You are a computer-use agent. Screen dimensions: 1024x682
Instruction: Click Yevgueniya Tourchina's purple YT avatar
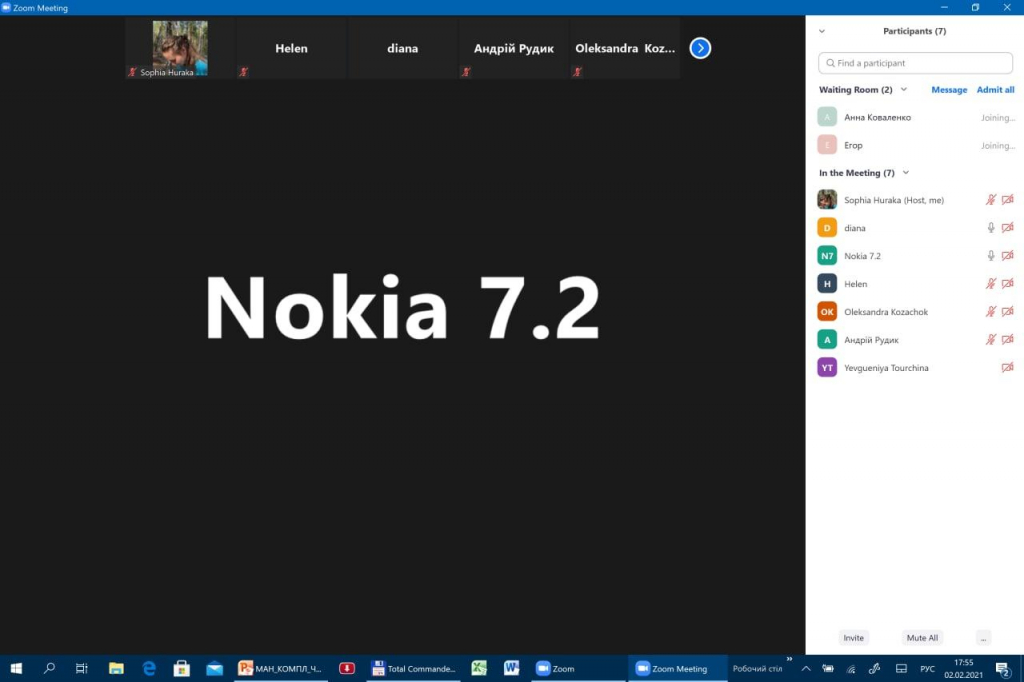point(827,368)
